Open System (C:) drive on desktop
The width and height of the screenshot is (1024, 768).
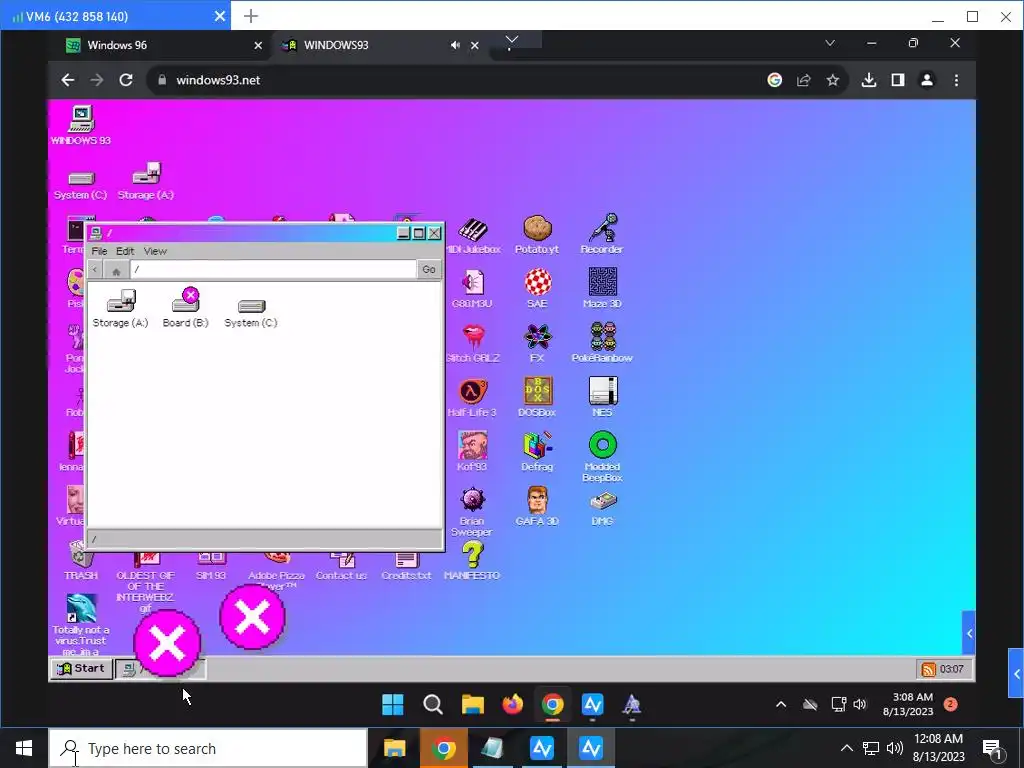click(x=80, y=185)
